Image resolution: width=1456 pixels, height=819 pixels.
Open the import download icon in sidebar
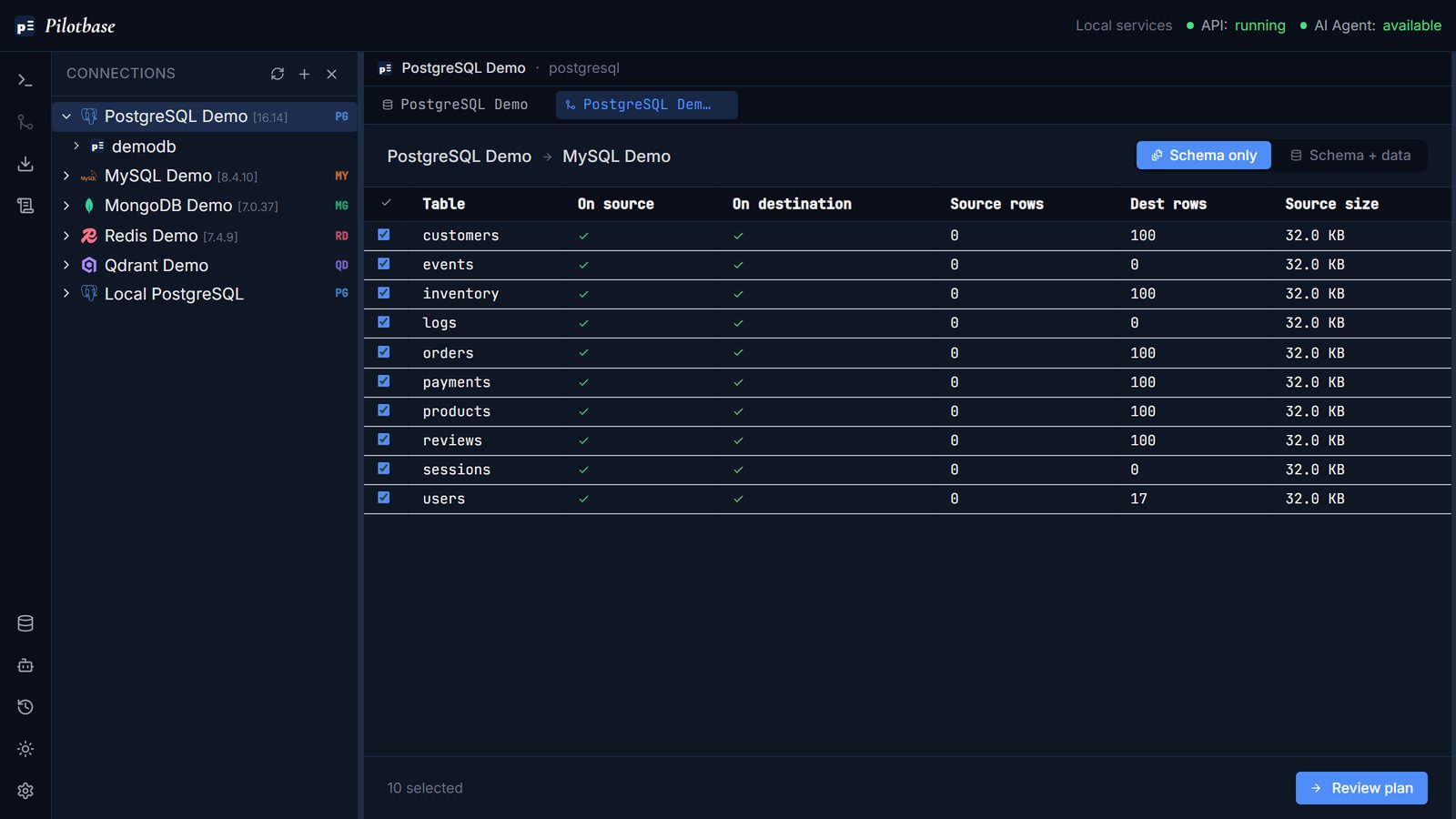pyautogui.click(x=25, y=164)
